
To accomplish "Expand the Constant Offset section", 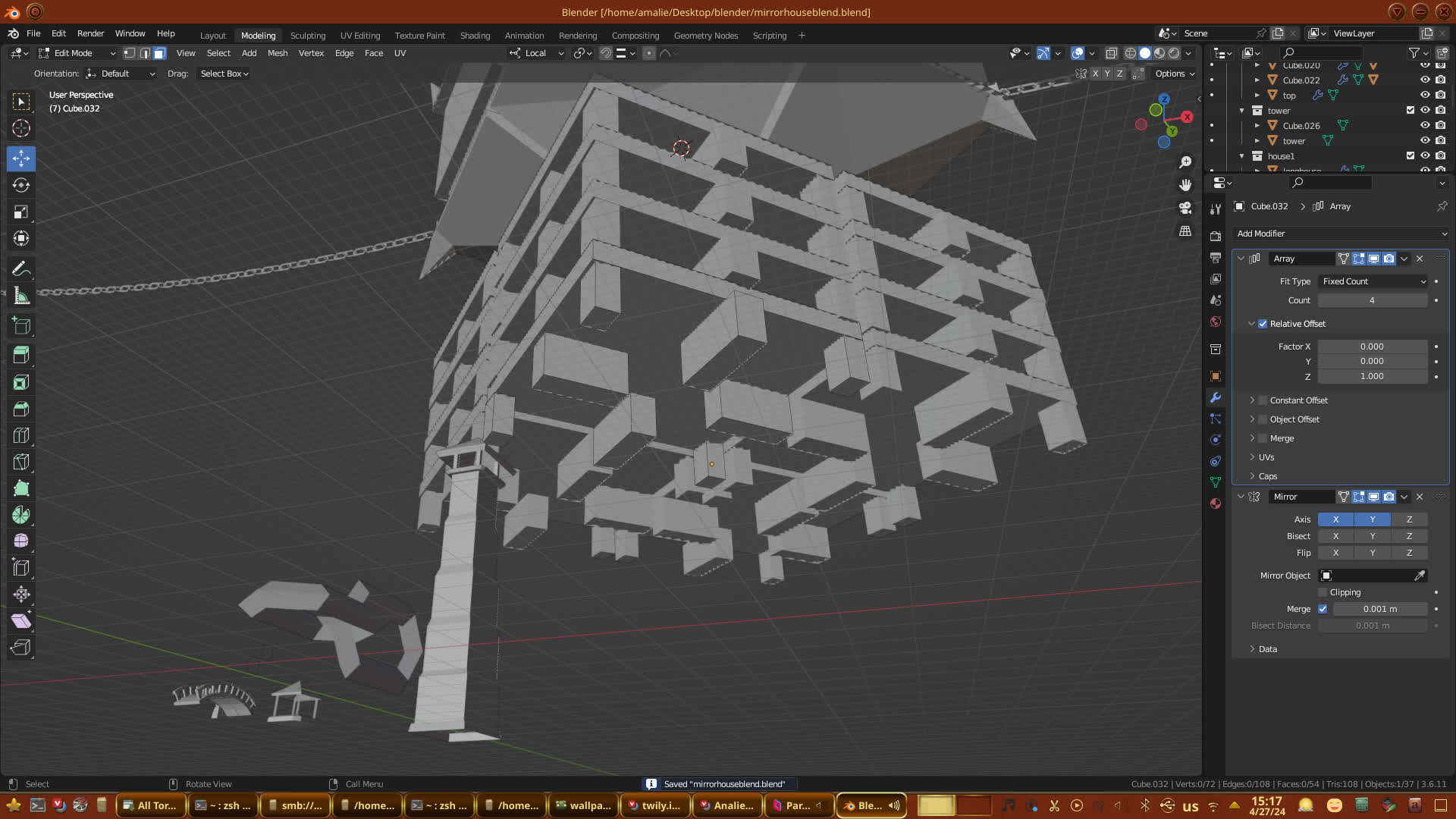I will click(1252, 400).
